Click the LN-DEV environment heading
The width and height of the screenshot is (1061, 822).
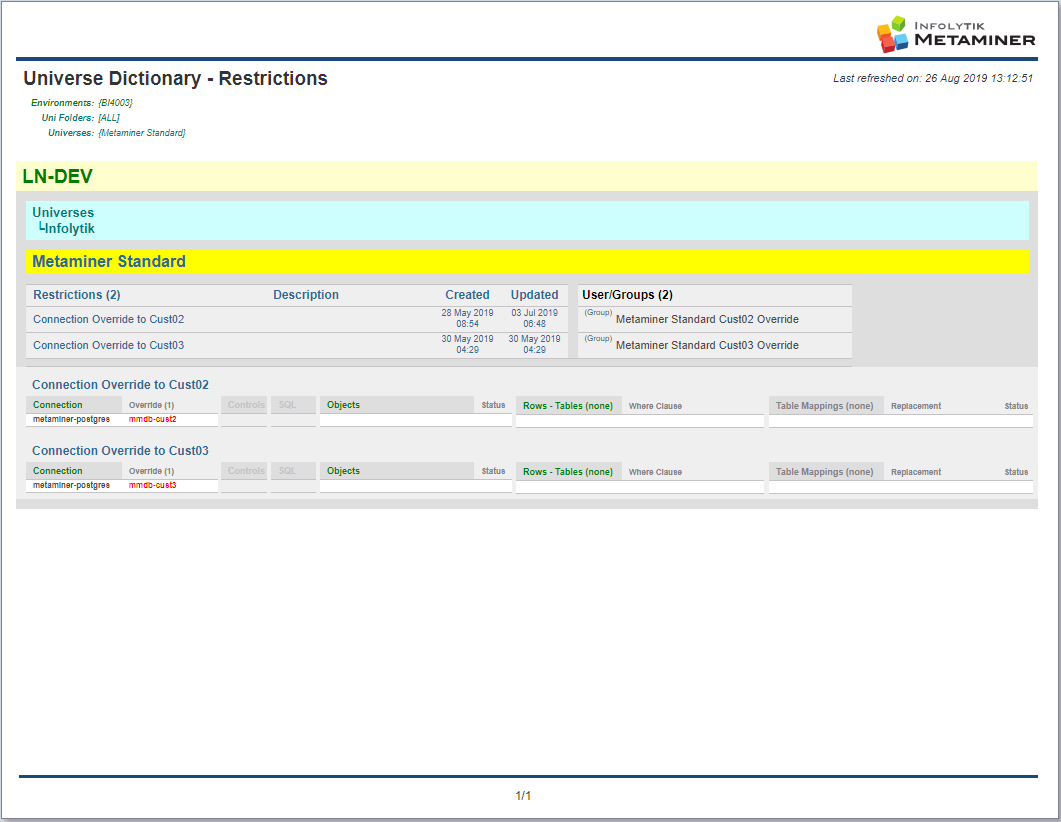pyautogui.click(x=58, y=177)
